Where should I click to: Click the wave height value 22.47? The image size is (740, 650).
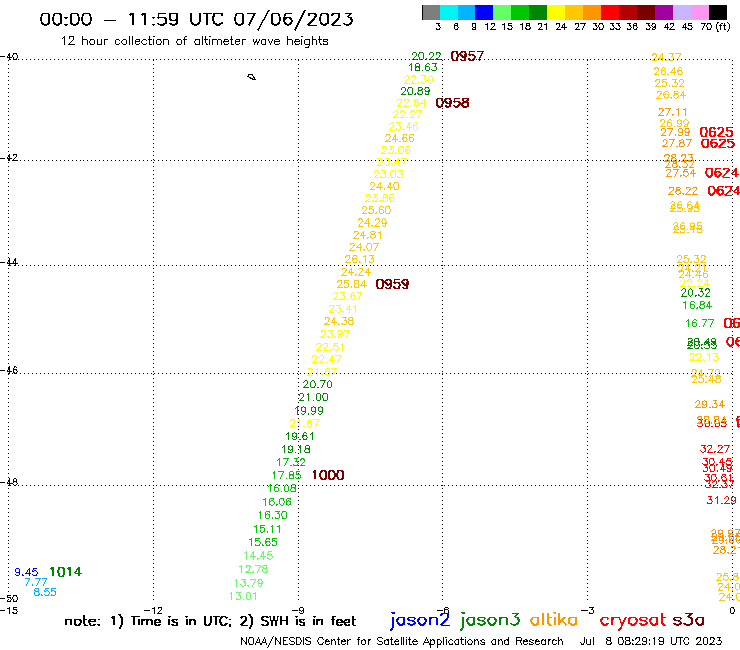point(326,359)
